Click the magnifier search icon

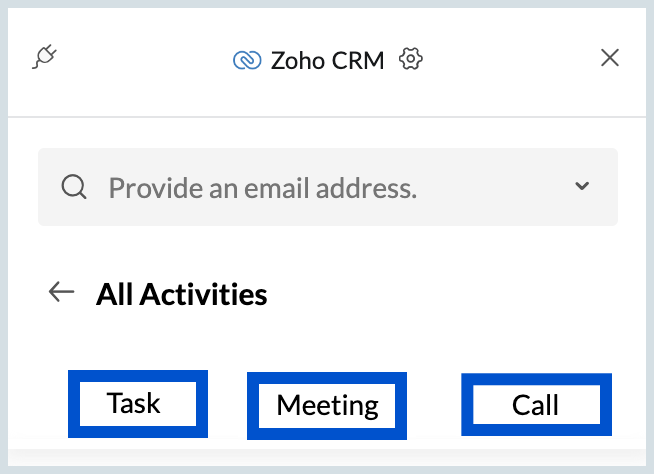coord(74,187)
